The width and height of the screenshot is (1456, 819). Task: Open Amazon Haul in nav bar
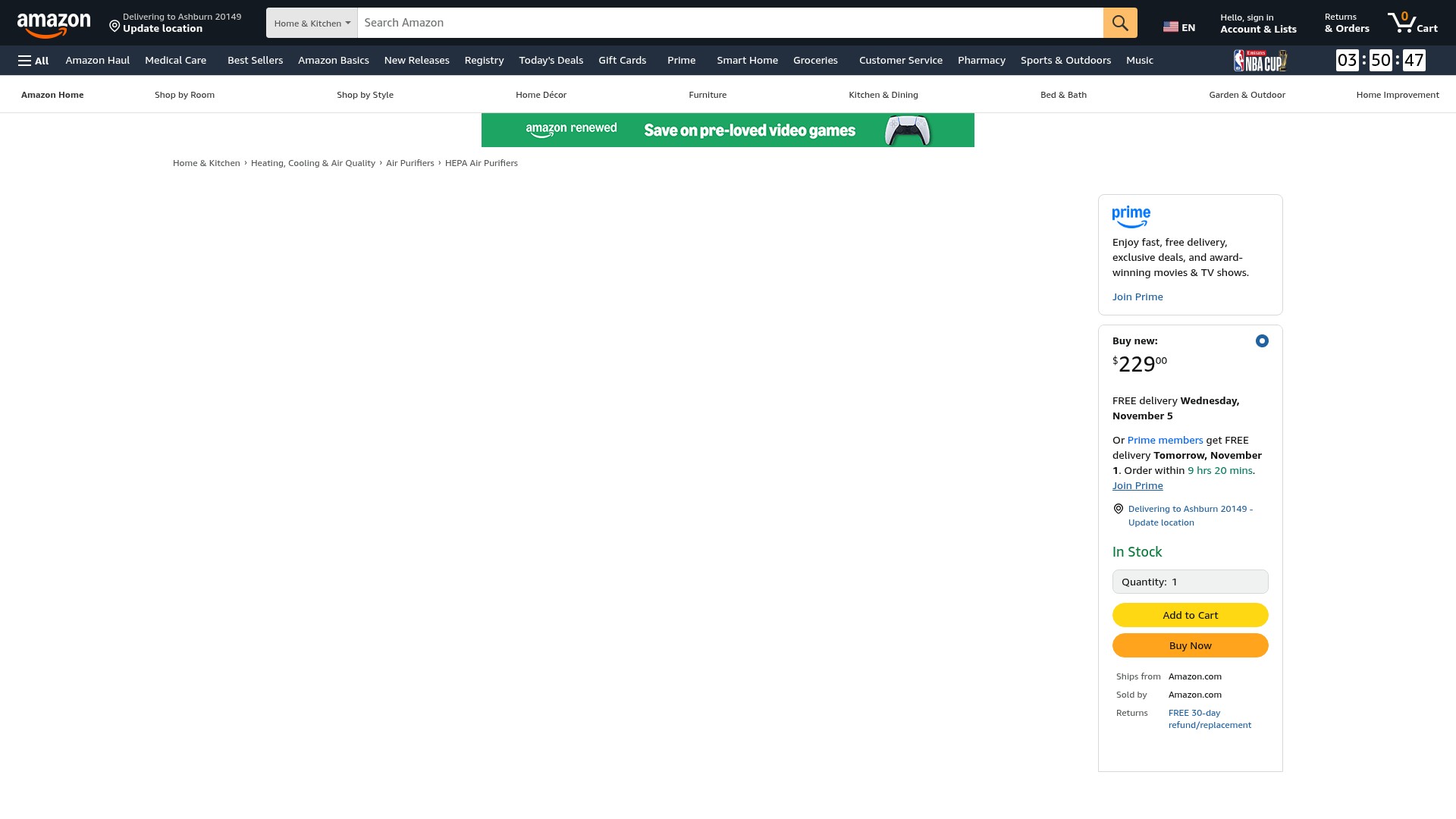(98, 61)
